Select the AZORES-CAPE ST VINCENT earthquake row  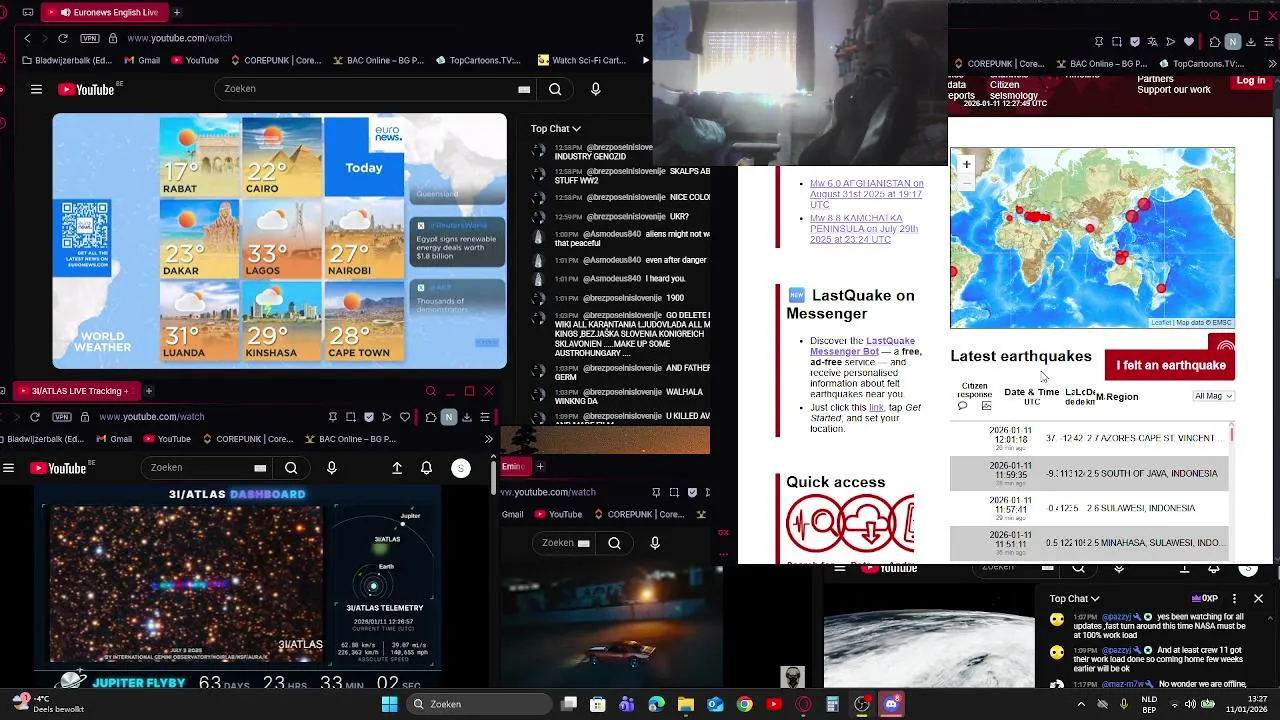click(1089, 438)
